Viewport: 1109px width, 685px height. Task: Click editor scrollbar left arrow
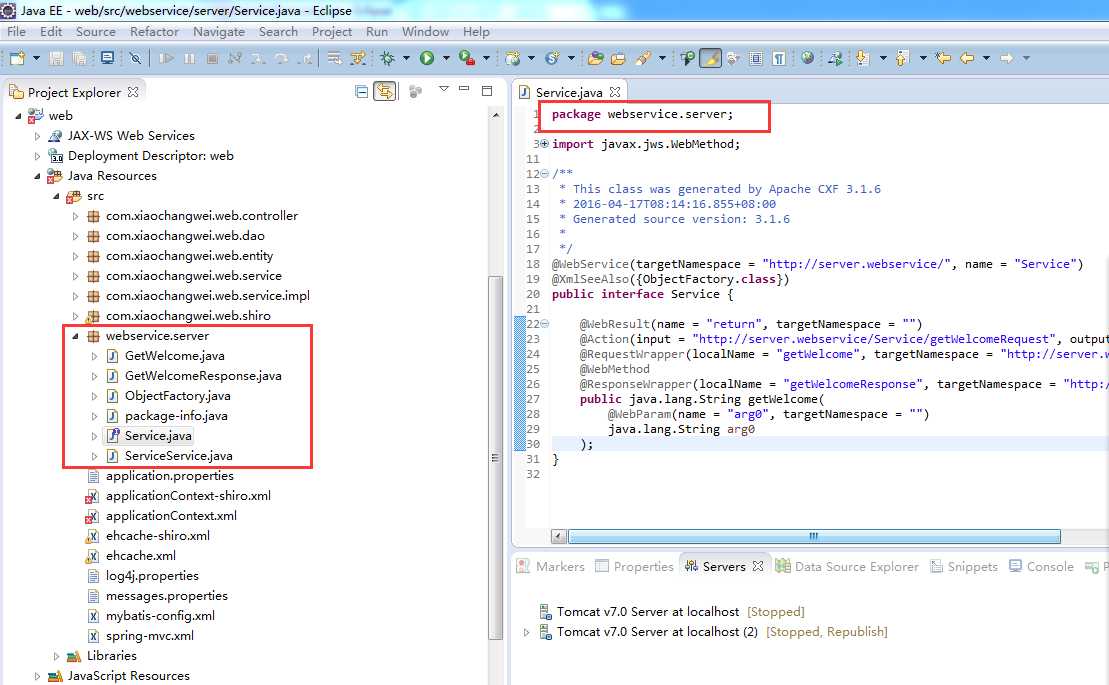(559, 537)
